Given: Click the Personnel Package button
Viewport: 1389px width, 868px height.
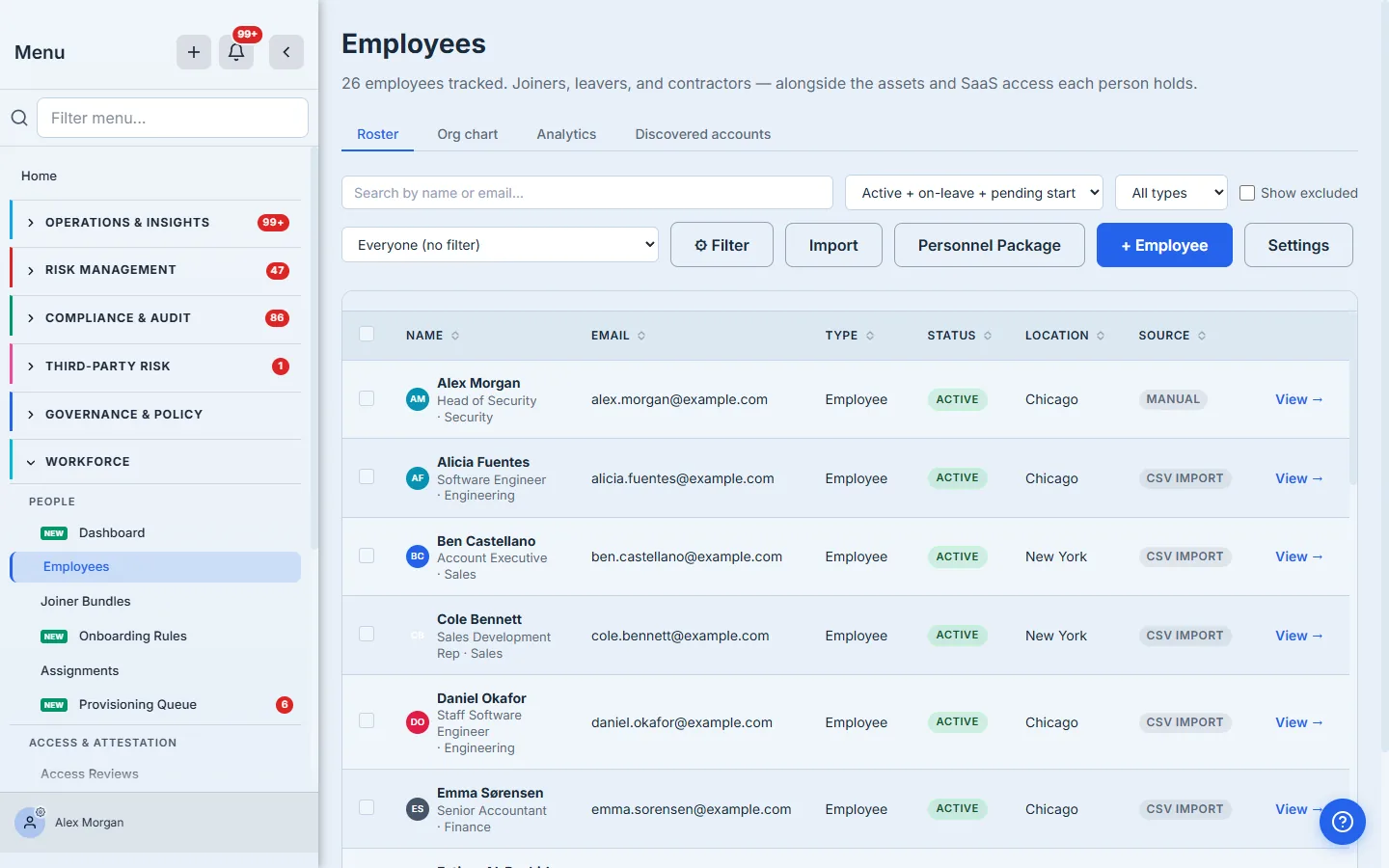Looking at the screenshot, I should click(990, 245).
